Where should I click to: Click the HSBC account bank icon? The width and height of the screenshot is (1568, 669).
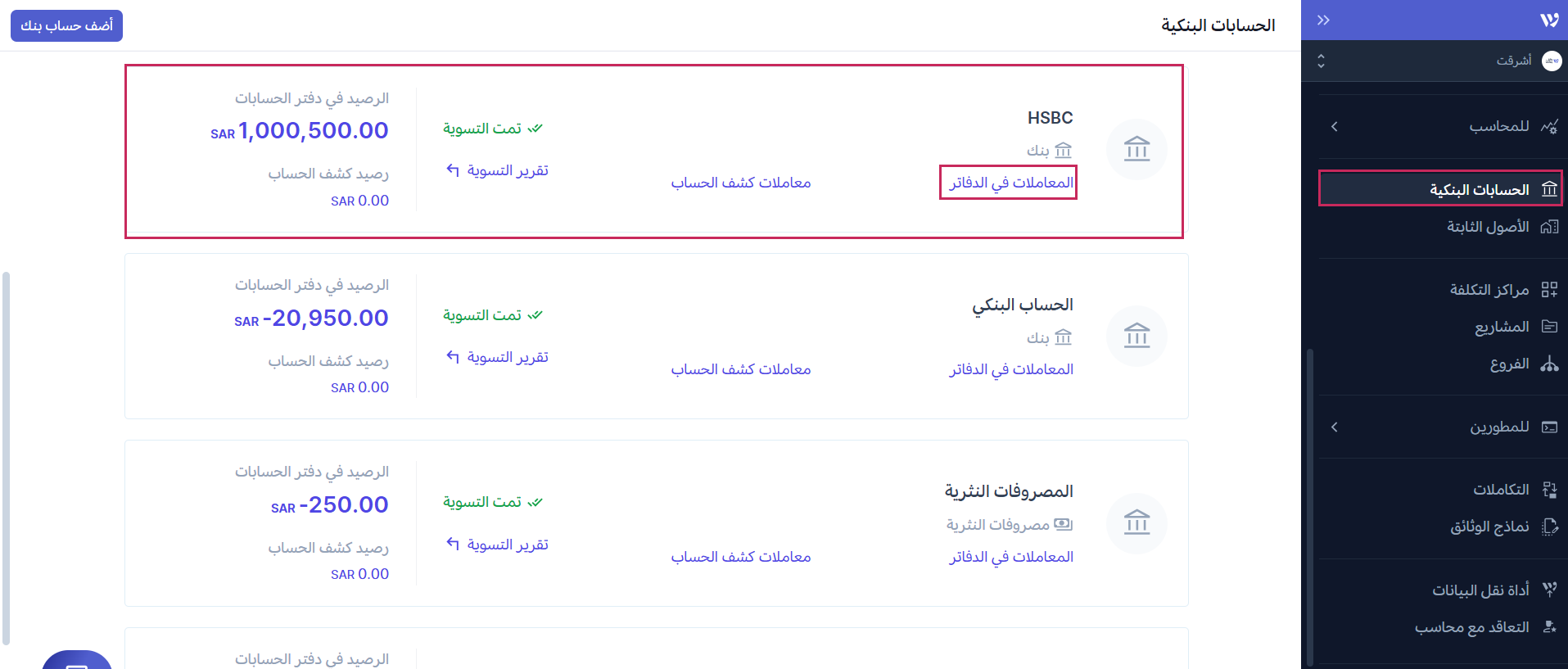pyautogui.click(x=1136, y=149)
